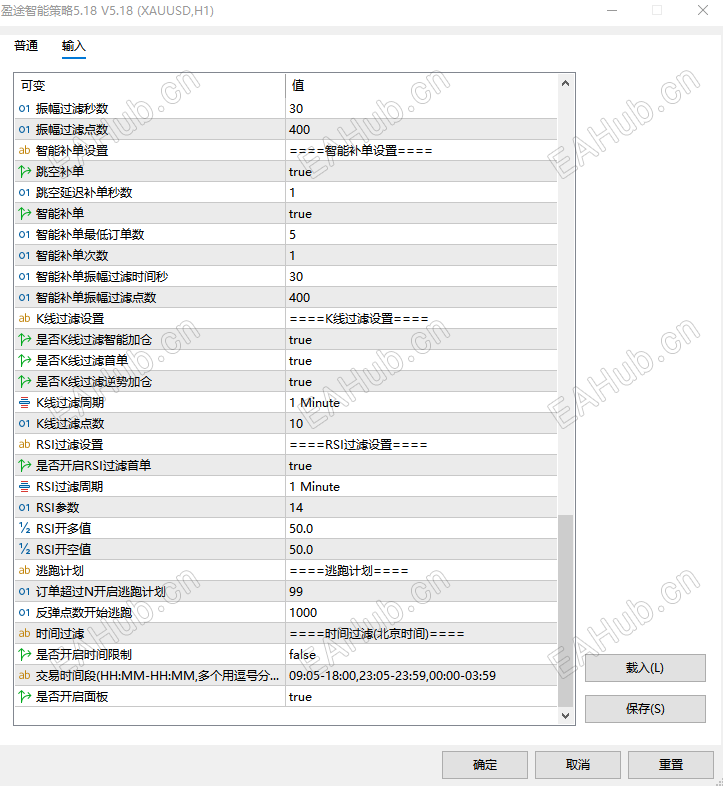The height and width of the screenshot is (786, 723).
Task: Click the 重置 button
Action: pyautogui.click(x=670, y=764)
